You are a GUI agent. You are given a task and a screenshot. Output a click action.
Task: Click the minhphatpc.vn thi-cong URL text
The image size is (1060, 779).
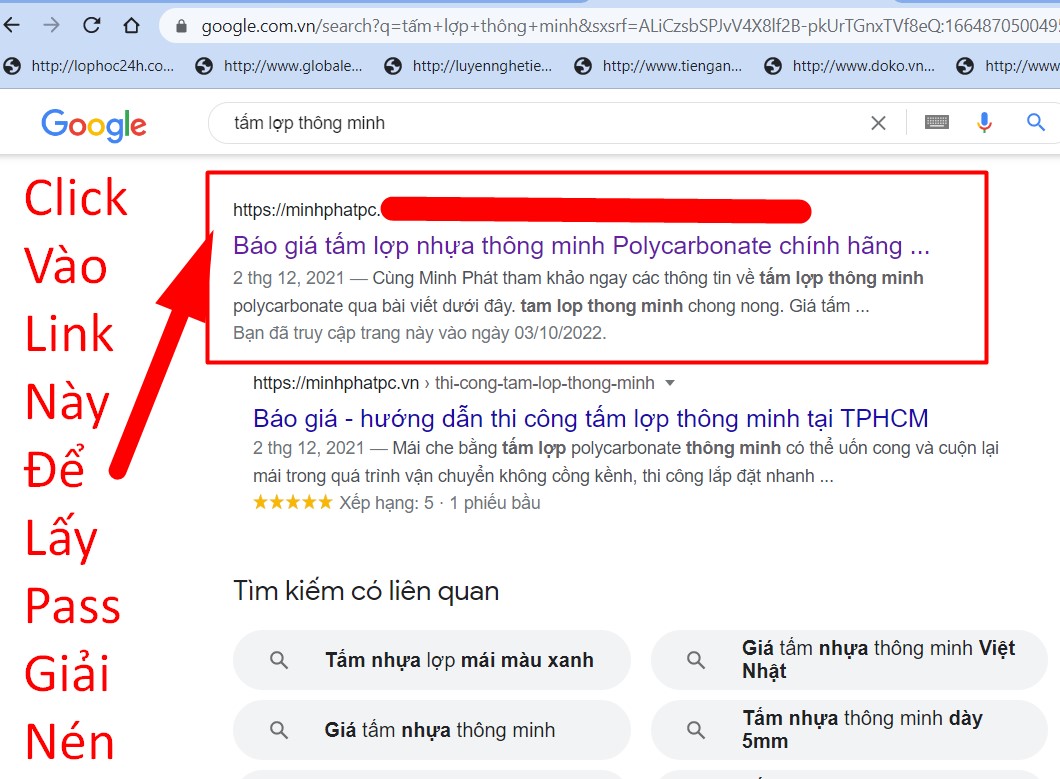pos(454,383)
